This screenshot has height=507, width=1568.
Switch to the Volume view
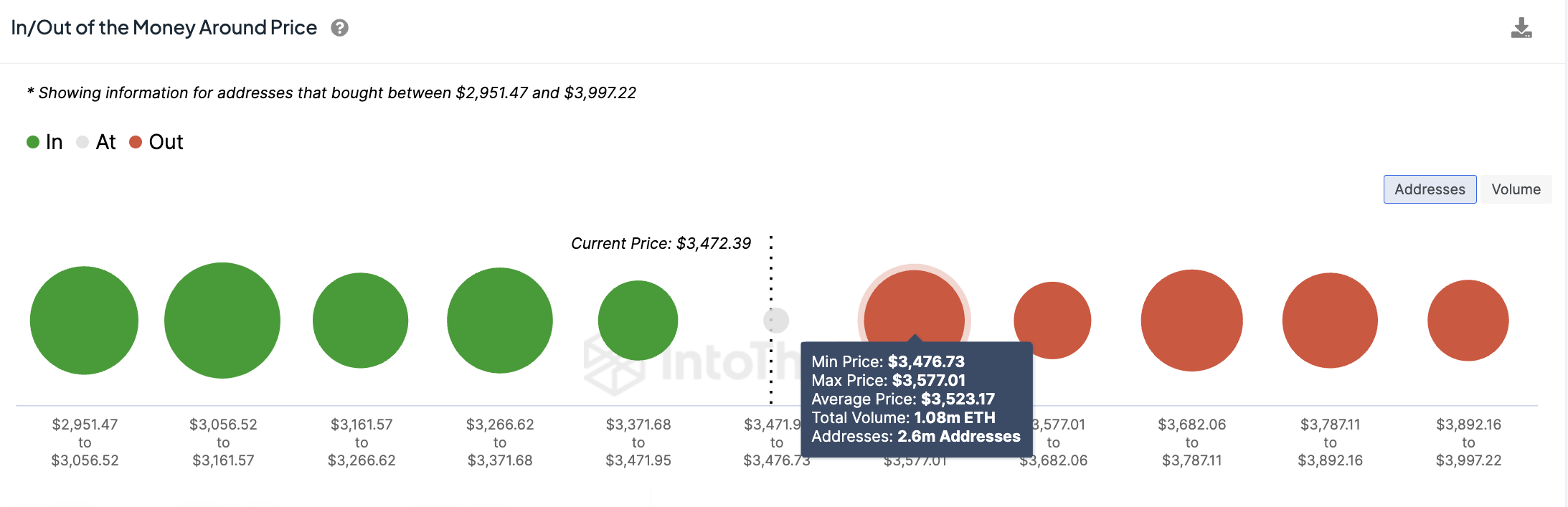[x=1516, y=189]
